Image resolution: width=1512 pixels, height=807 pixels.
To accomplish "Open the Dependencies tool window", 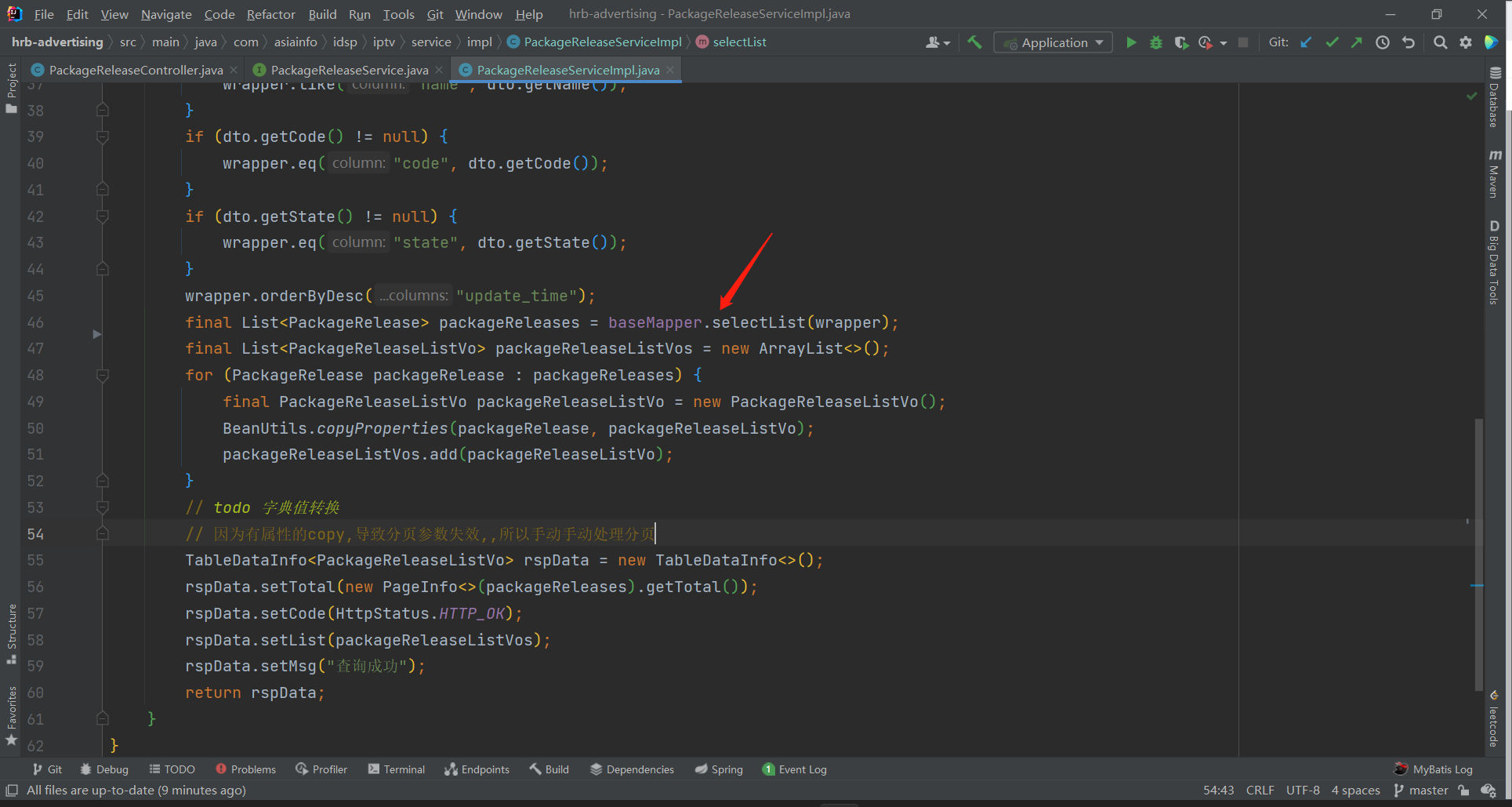I will (632, 769).
